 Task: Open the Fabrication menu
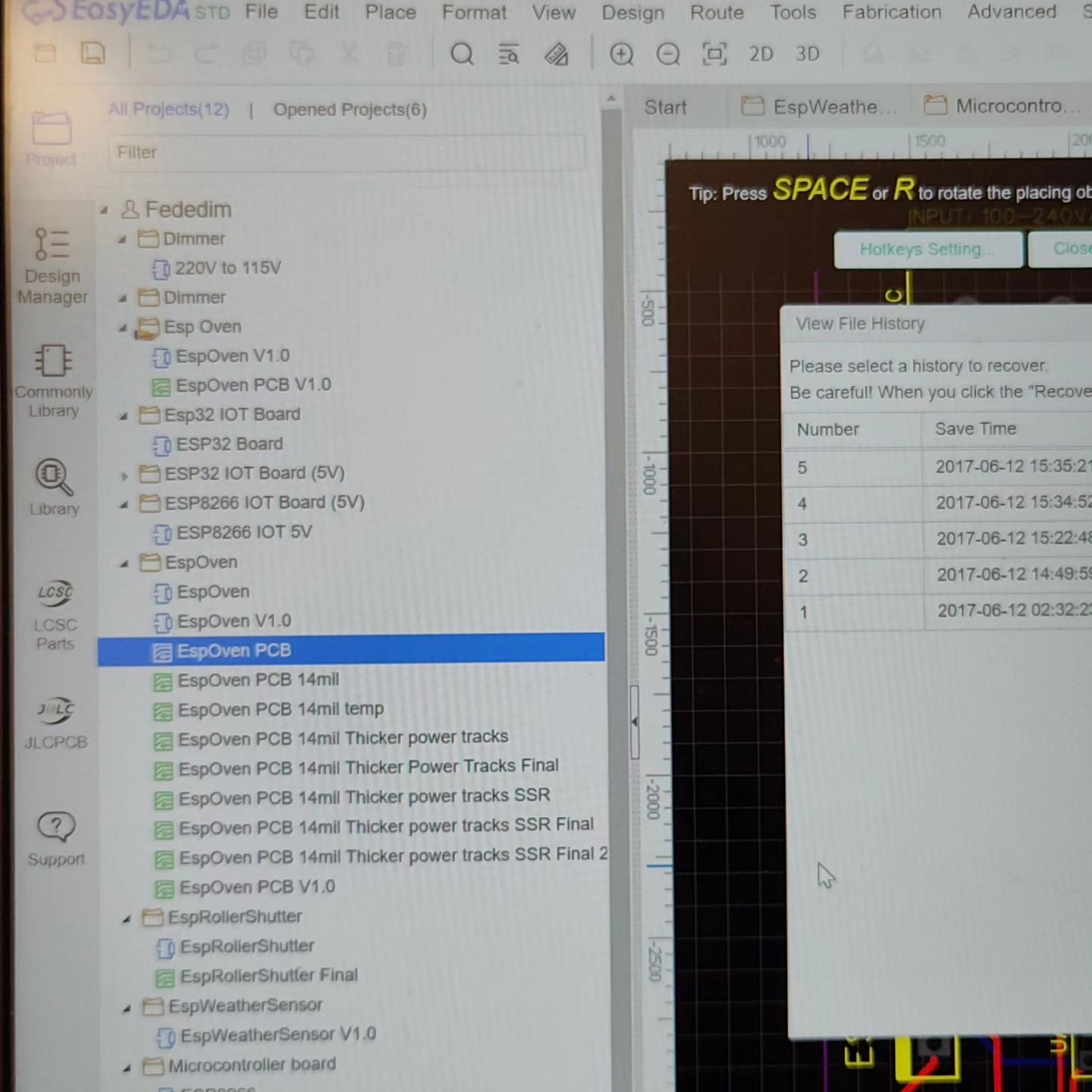[892, 12]
